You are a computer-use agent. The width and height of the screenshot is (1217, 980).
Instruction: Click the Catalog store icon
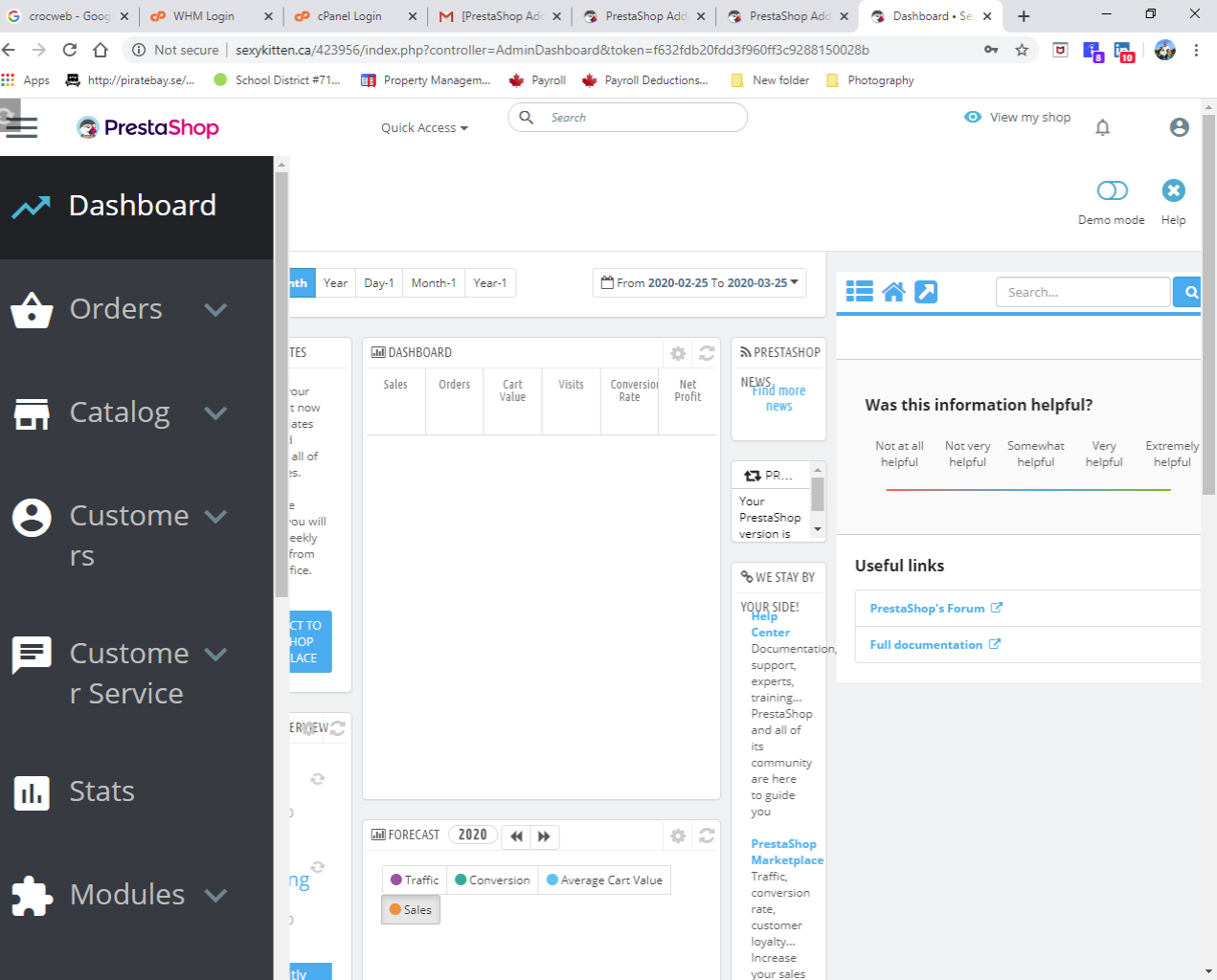click(32, 413)
